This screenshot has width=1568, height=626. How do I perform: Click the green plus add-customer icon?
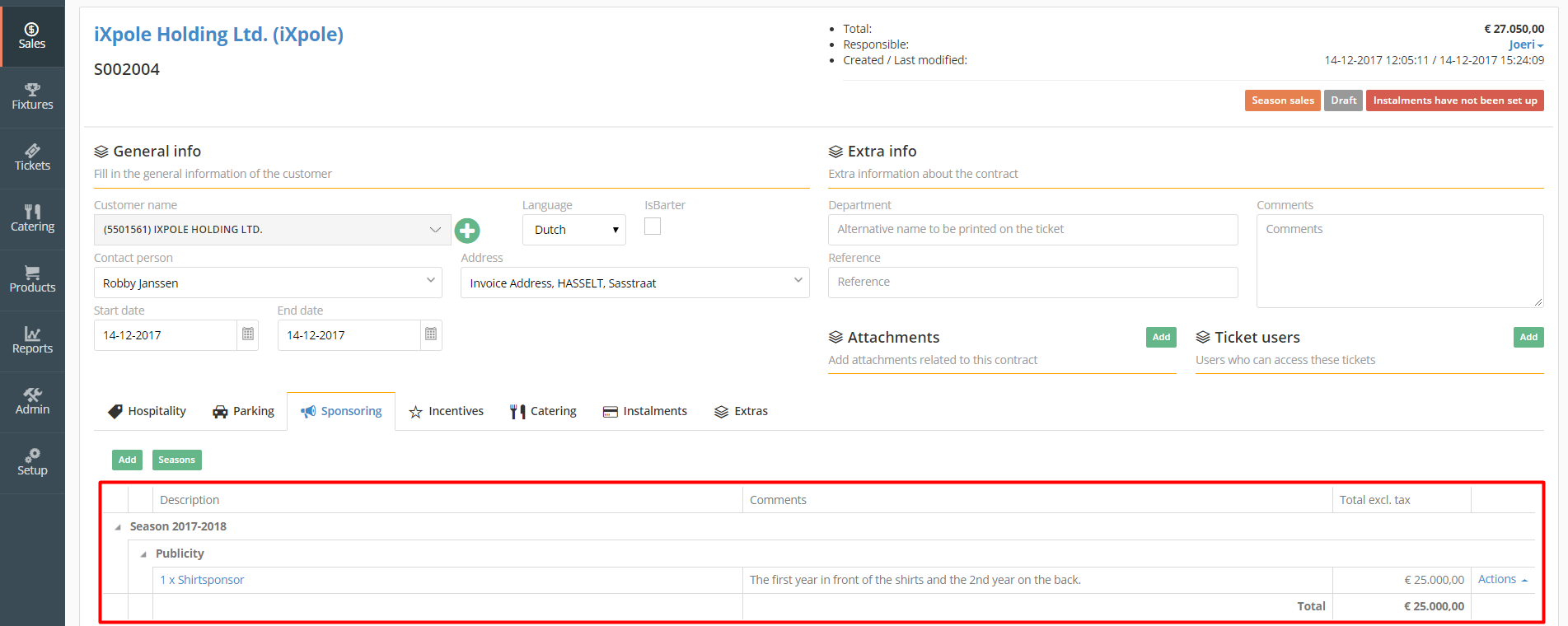pos(467,231)
